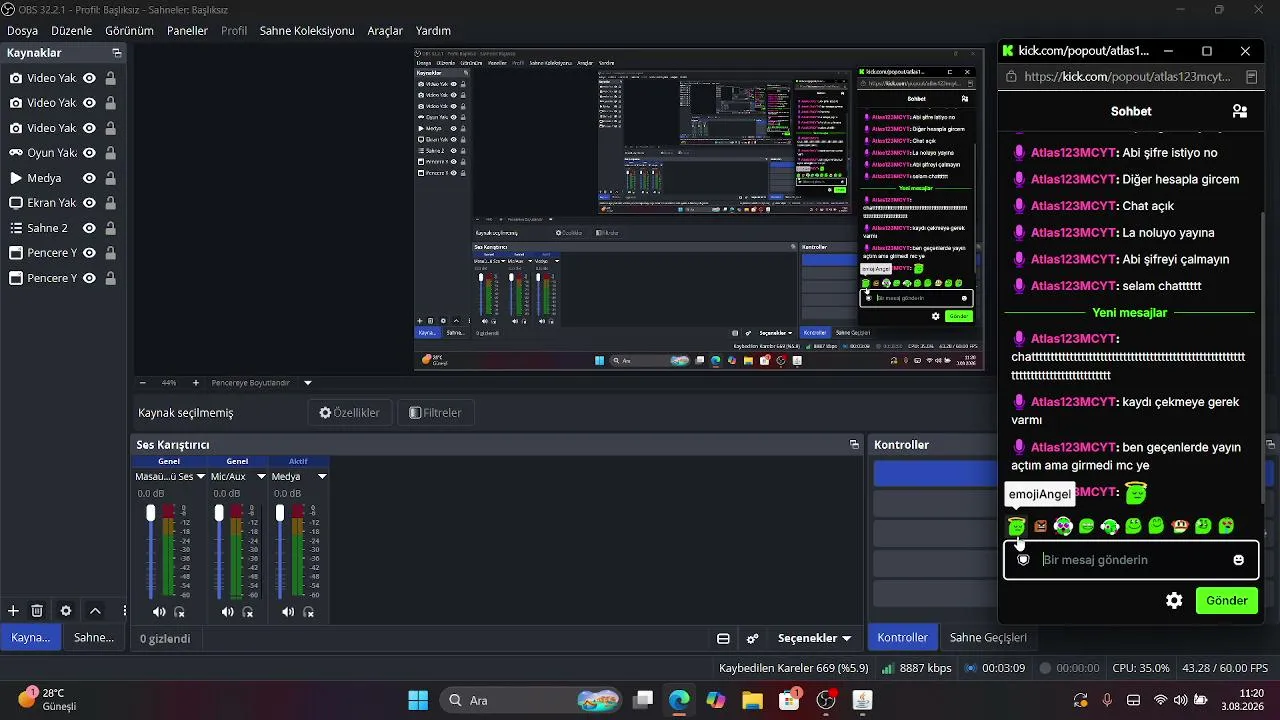Select the Kontroller tab
This screenshot has height=720, width=1280.
[x=902, y=638]
